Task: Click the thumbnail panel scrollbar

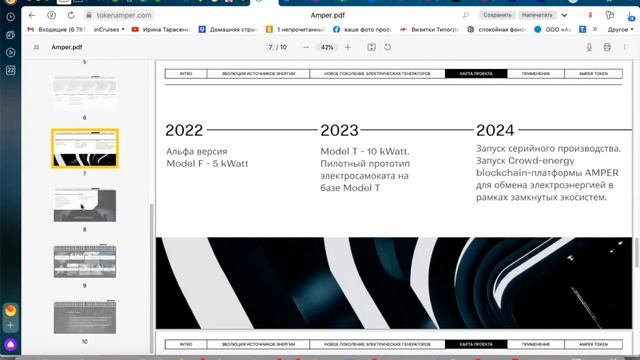Action: pos(152,278)
